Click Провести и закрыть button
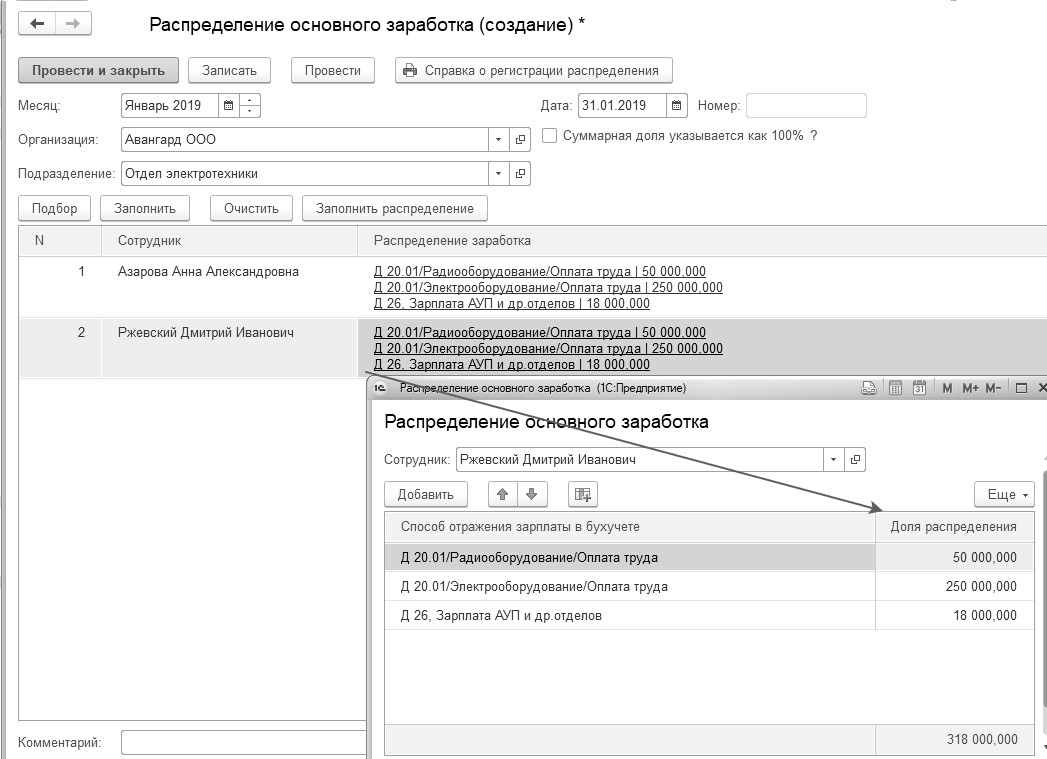The image size is (1047, 759). point(98,70)
